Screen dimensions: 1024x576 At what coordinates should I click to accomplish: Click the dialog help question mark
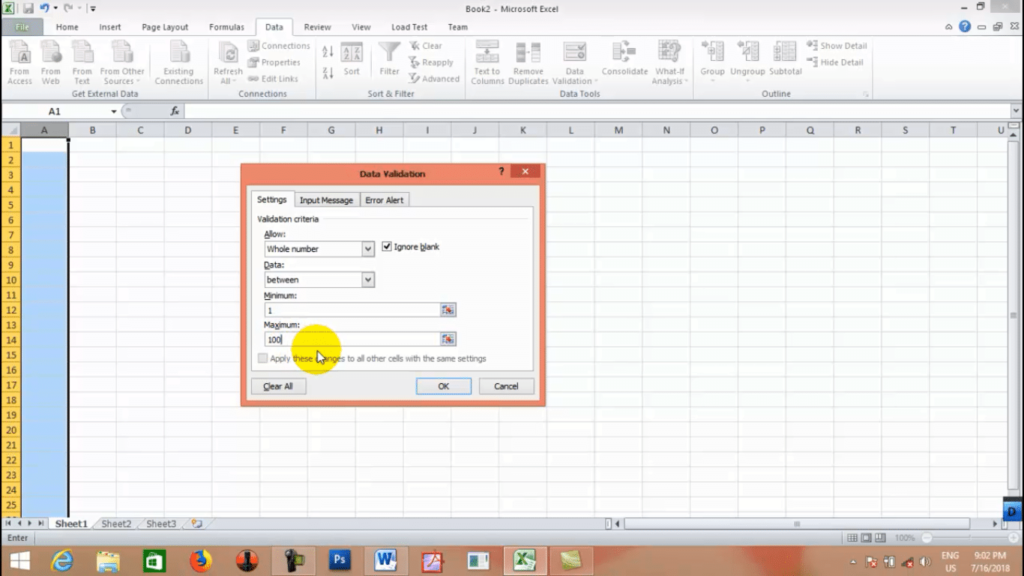(501, 171)
